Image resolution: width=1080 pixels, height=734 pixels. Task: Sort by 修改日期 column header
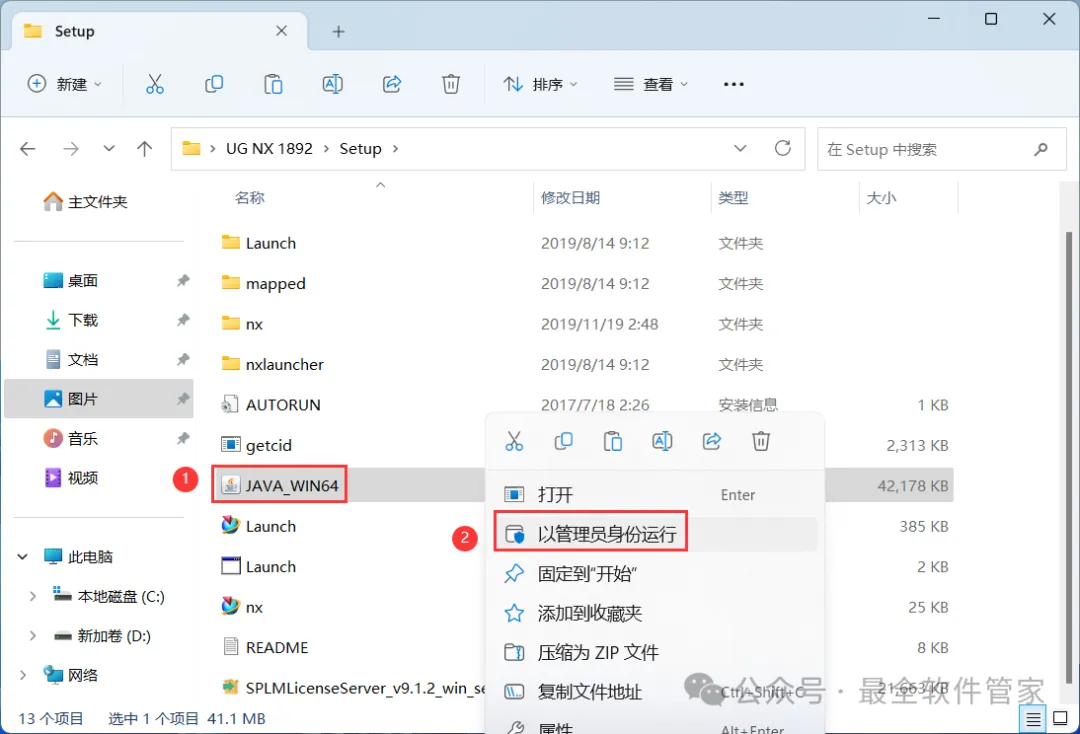click(570, 198)
